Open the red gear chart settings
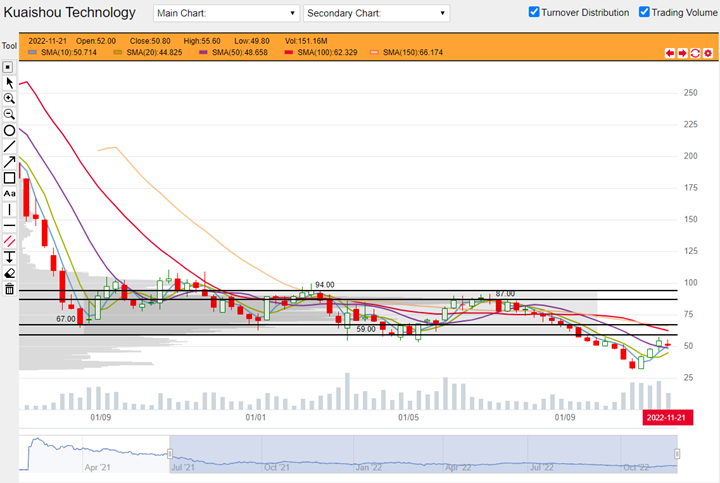 point(708,53)
